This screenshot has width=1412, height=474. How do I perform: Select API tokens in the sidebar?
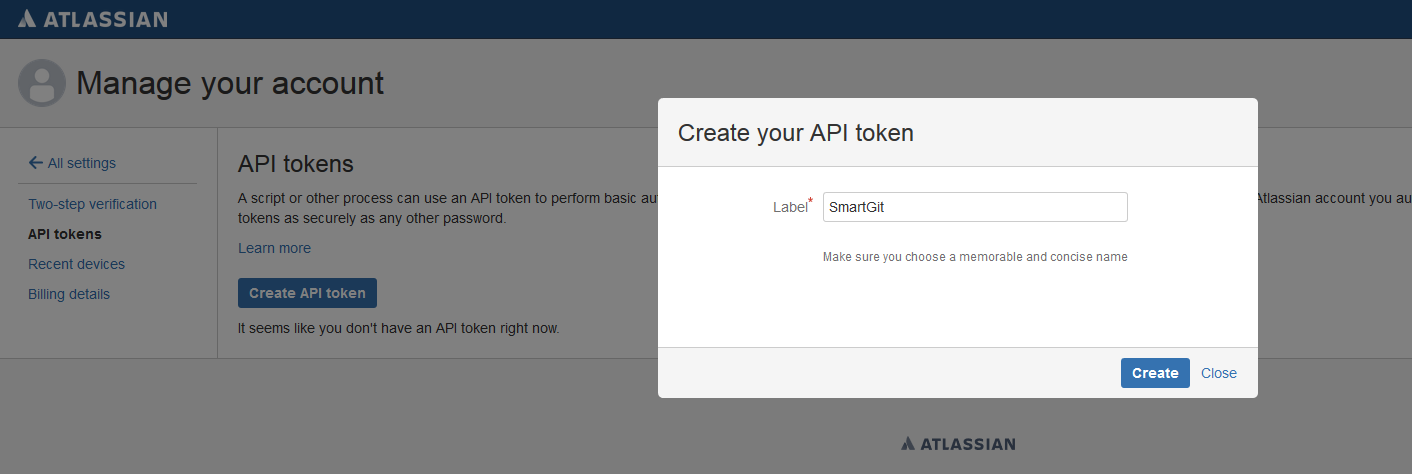pos(65,234)
